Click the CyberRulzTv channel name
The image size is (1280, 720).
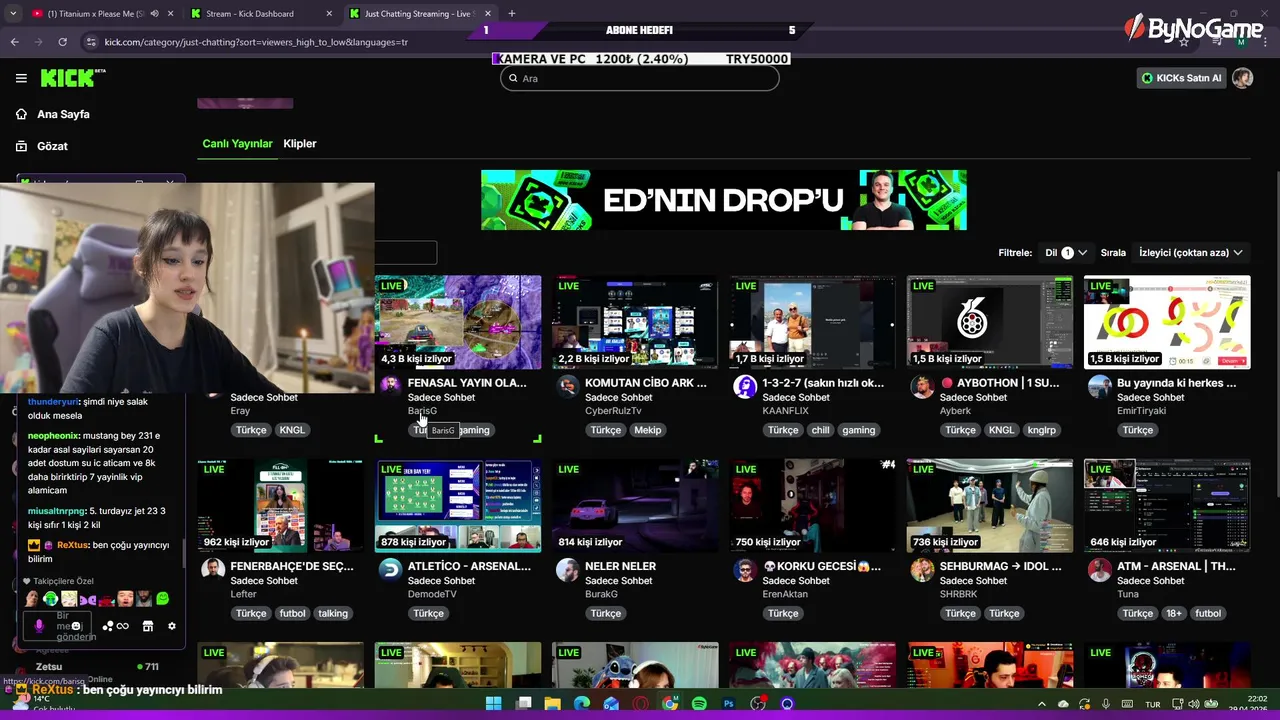(x=613, y=411)
